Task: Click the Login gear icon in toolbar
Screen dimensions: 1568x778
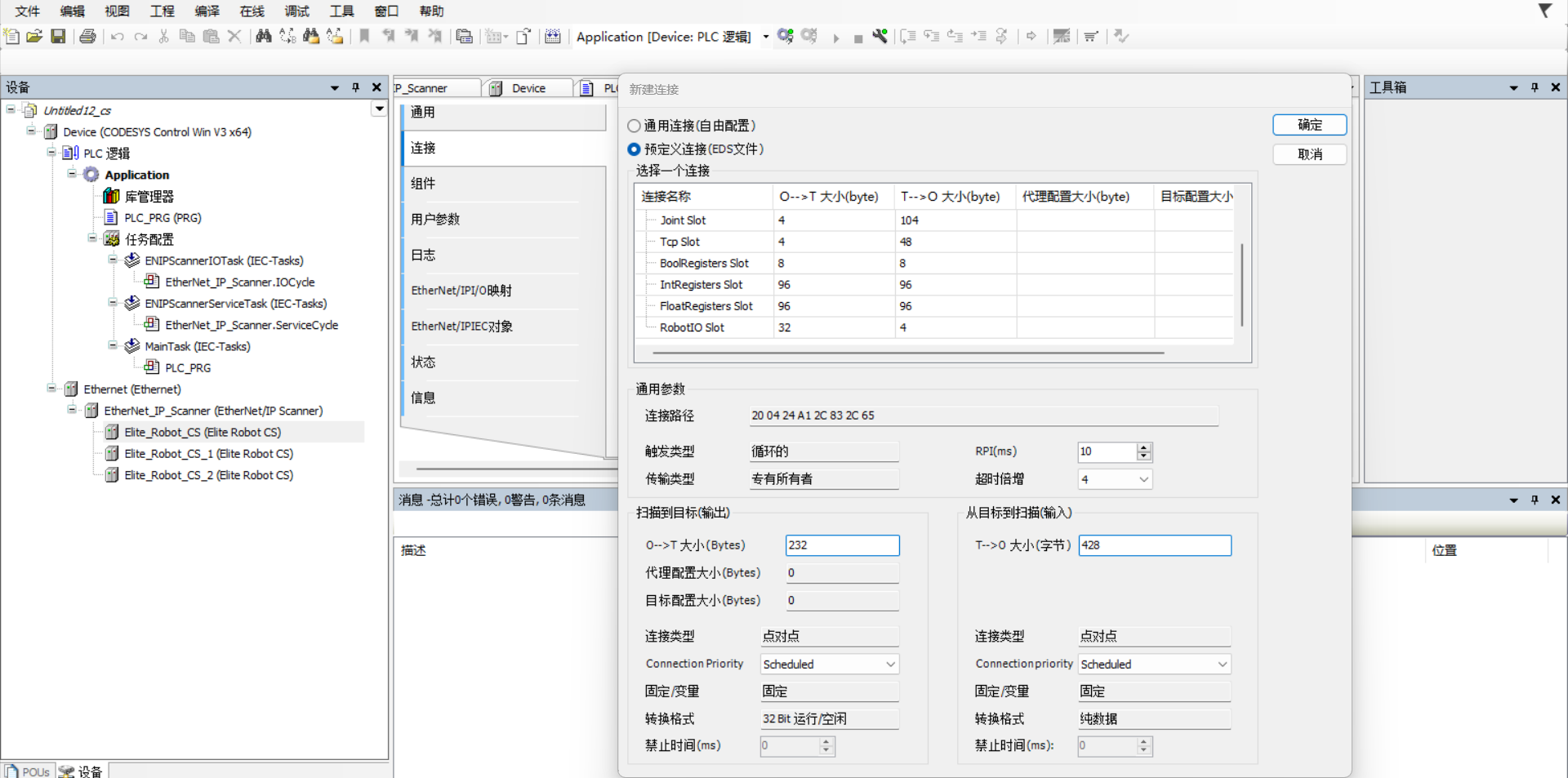Action: [786, 36]
